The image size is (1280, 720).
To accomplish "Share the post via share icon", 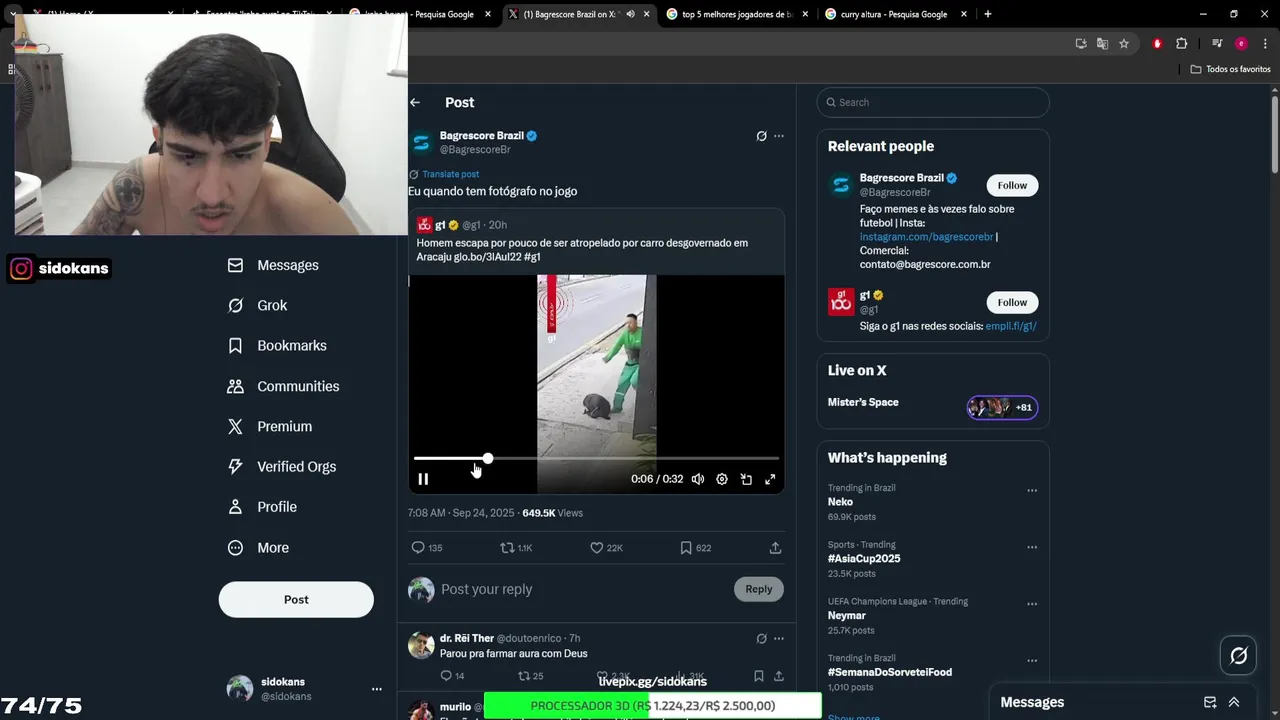I will coord(775,548).
